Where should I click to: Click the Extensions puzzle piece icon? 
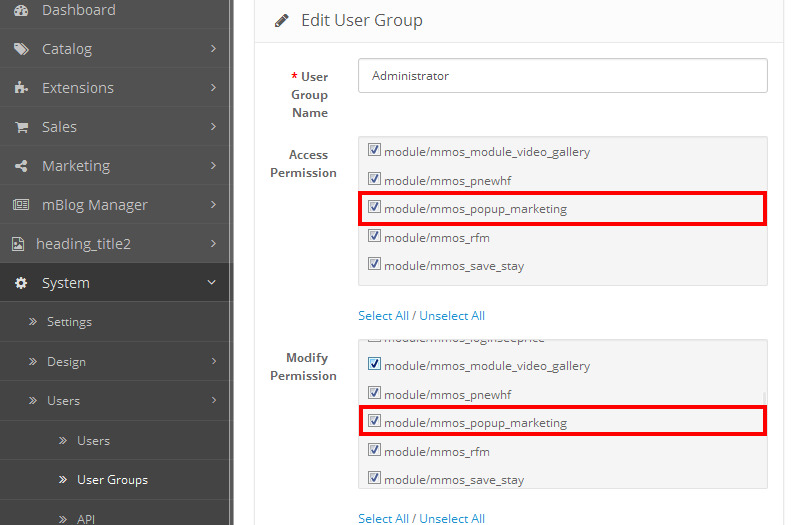coord(21,88)
